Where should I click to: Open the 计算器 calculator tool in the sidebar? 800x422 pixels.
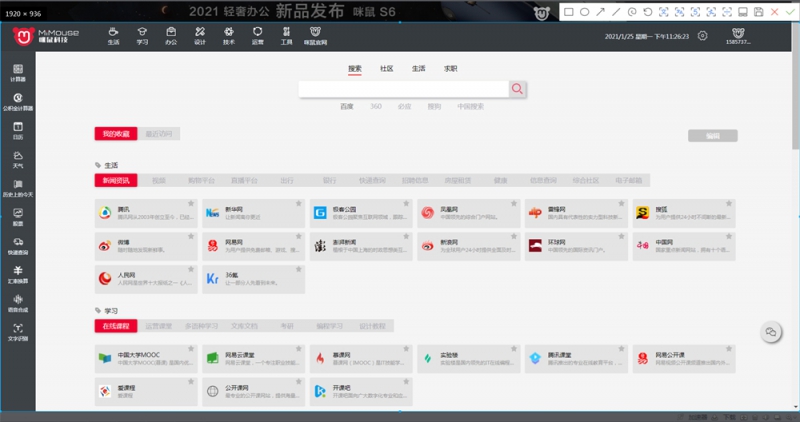point(18,72)
